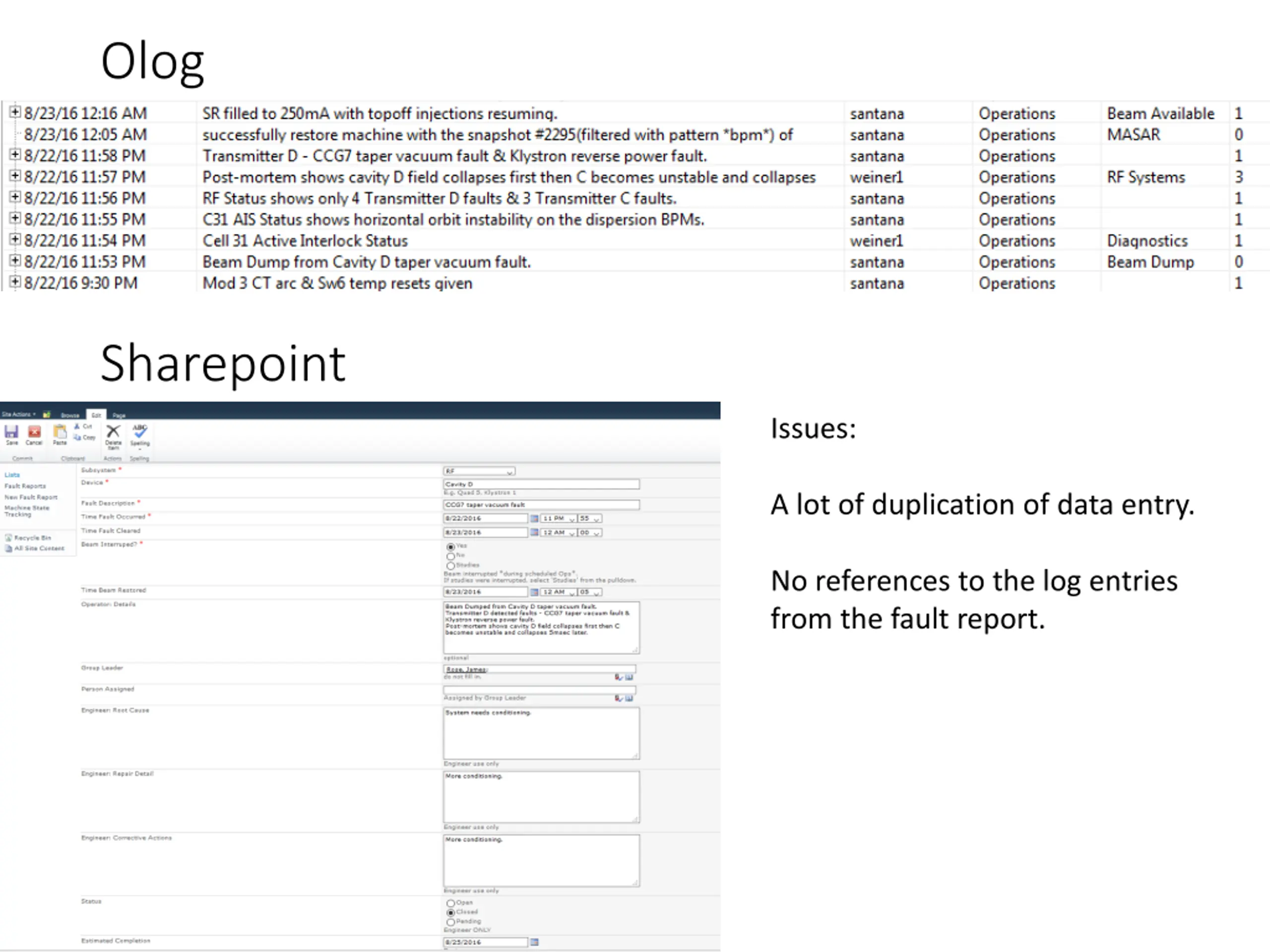Click the Engineer Root Cause text area
The height and width of the screenshot is (952, 1270).
coord(541,733)
